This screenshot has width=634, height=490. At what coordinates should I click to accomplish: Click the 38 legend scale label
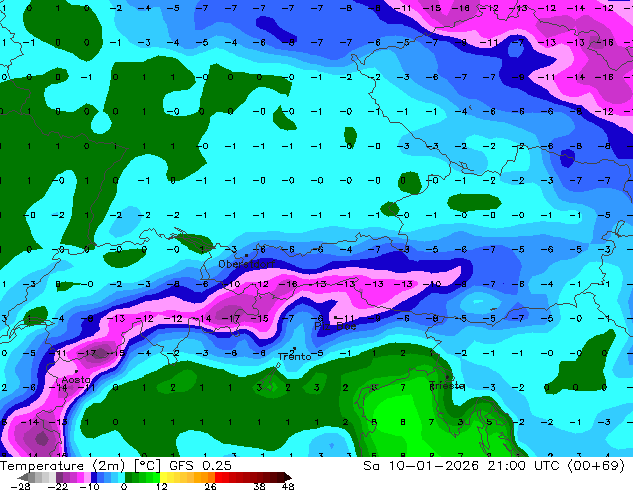click(260, 486)
